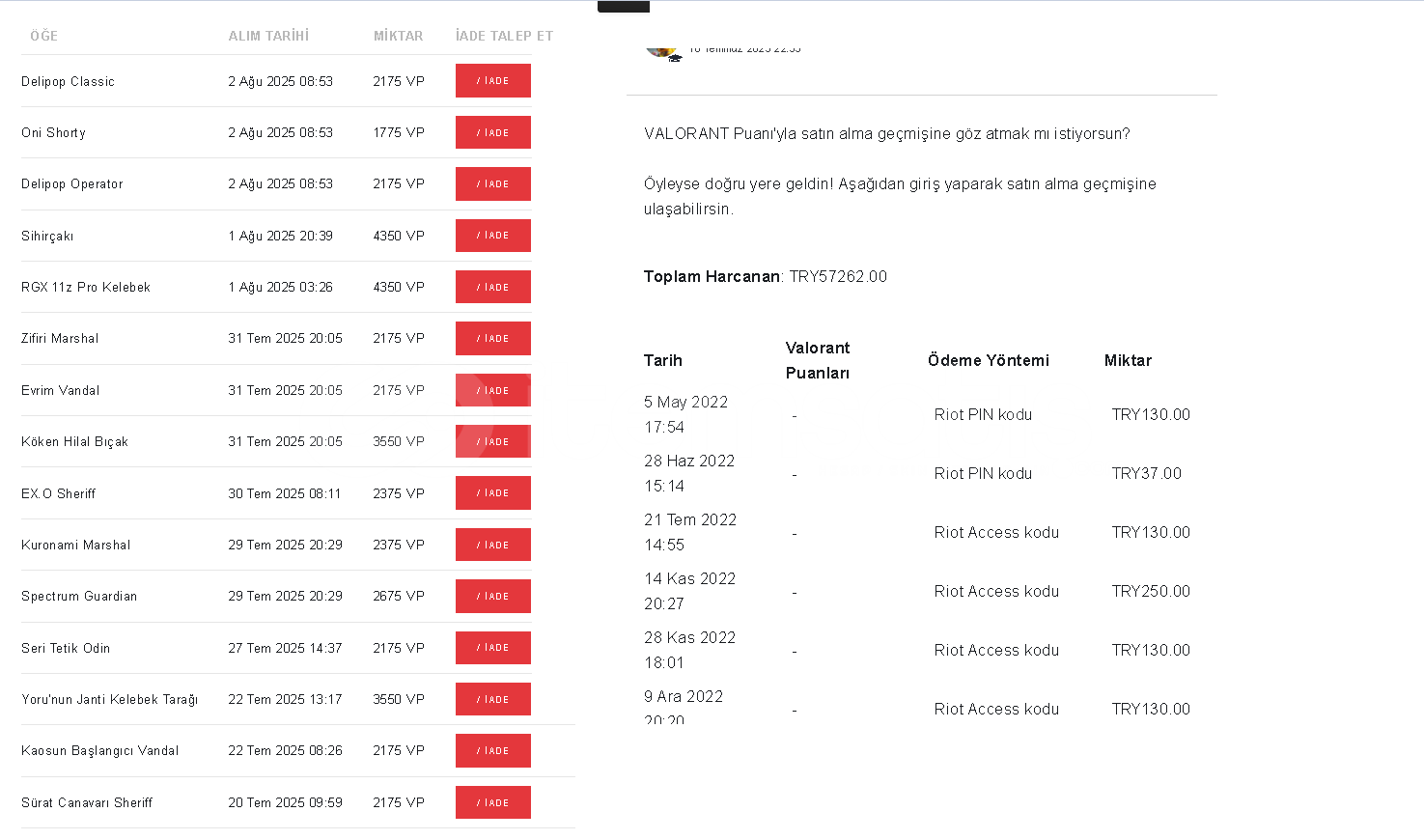This screenshot has width=1424, height=840.
Task: Select the 5 May 2022 17:54 date
Action: (x=686, y=414)
